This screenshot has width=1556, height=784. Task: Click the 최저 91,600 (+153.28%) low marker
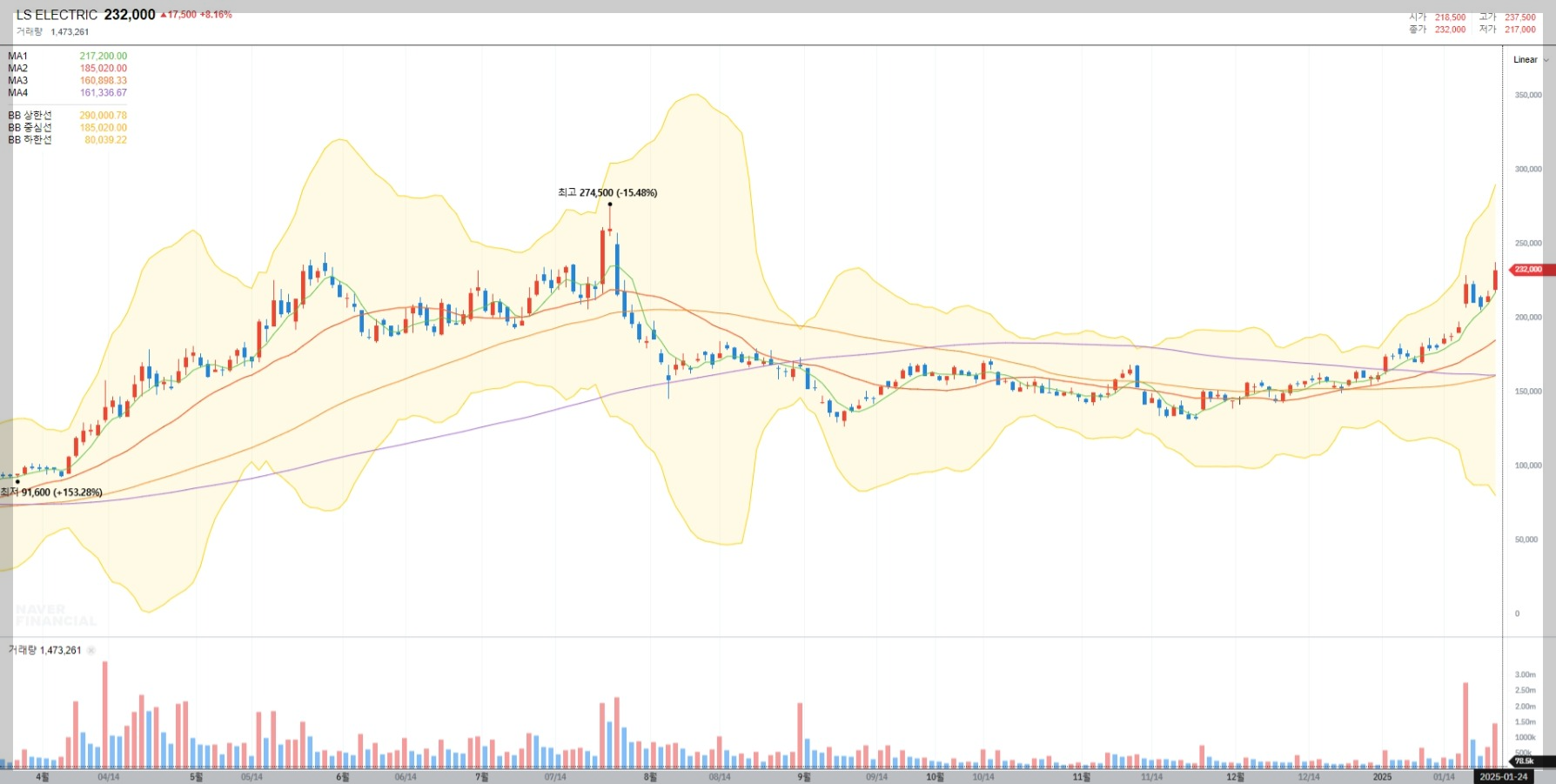click(x=51, y=493)
